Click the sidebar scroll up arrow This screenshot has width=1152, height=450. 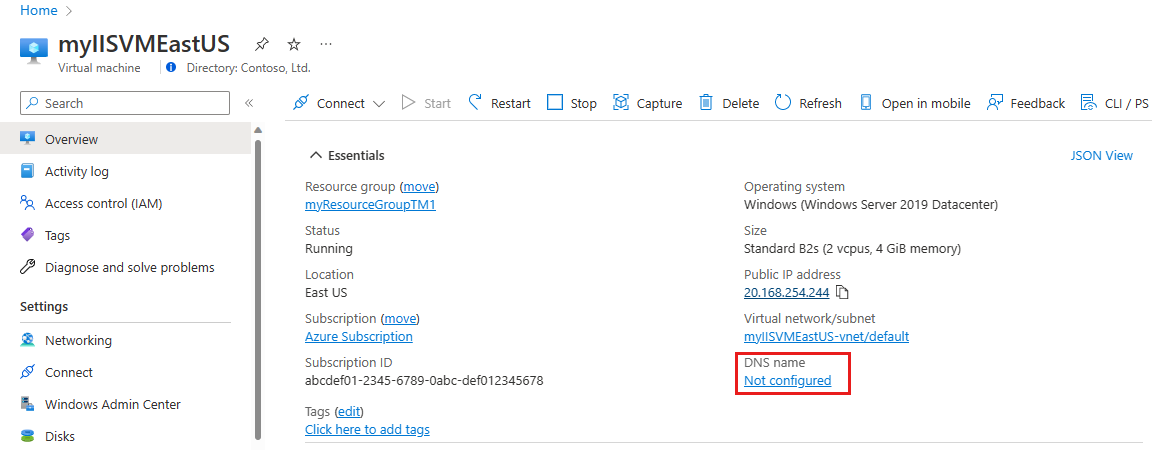click(258, 130)
